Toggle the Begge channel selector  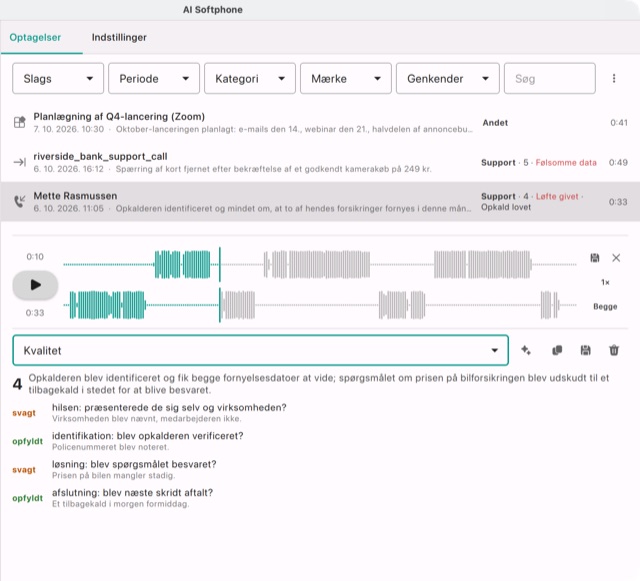605,306
